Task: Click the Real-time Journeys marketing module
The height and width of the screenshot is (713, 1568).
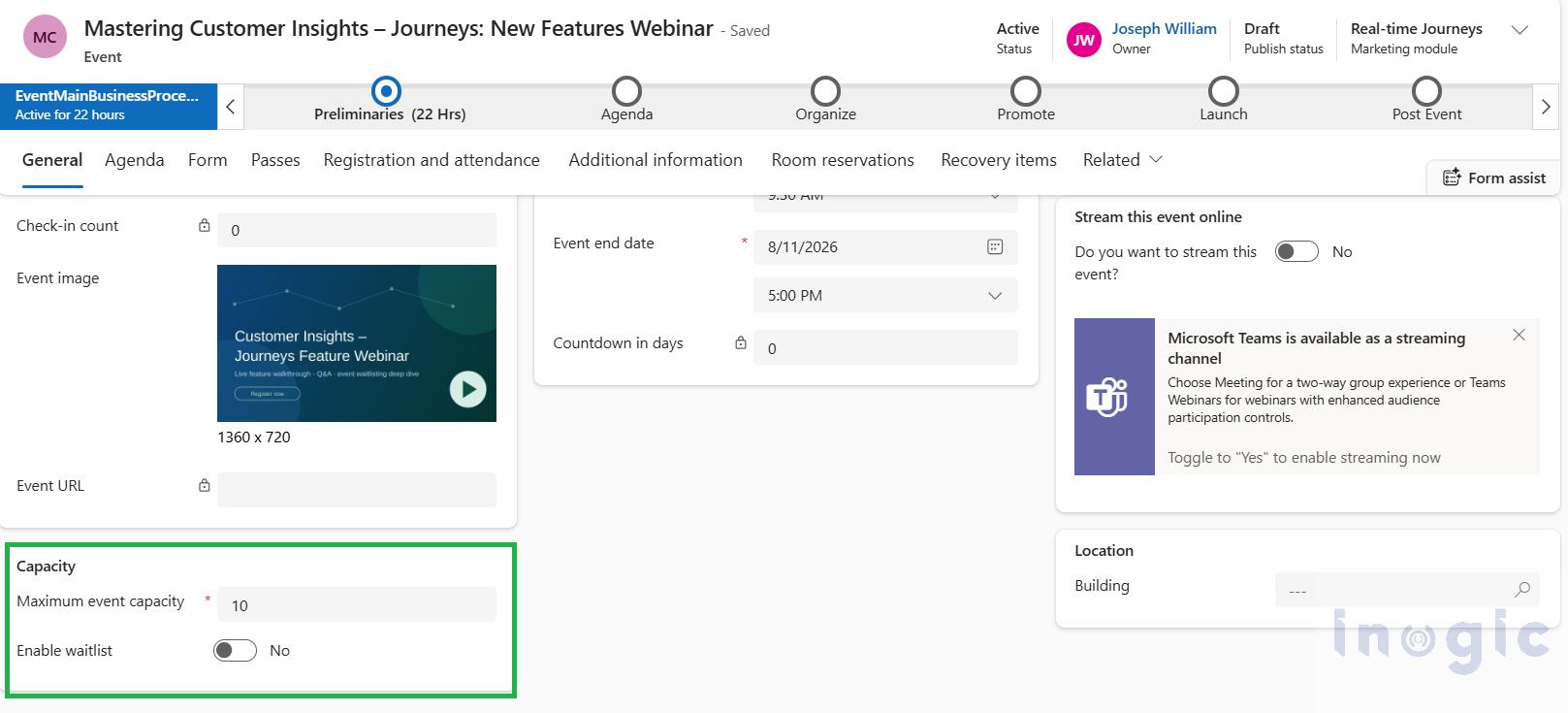Action: [x=1416, y=29]
